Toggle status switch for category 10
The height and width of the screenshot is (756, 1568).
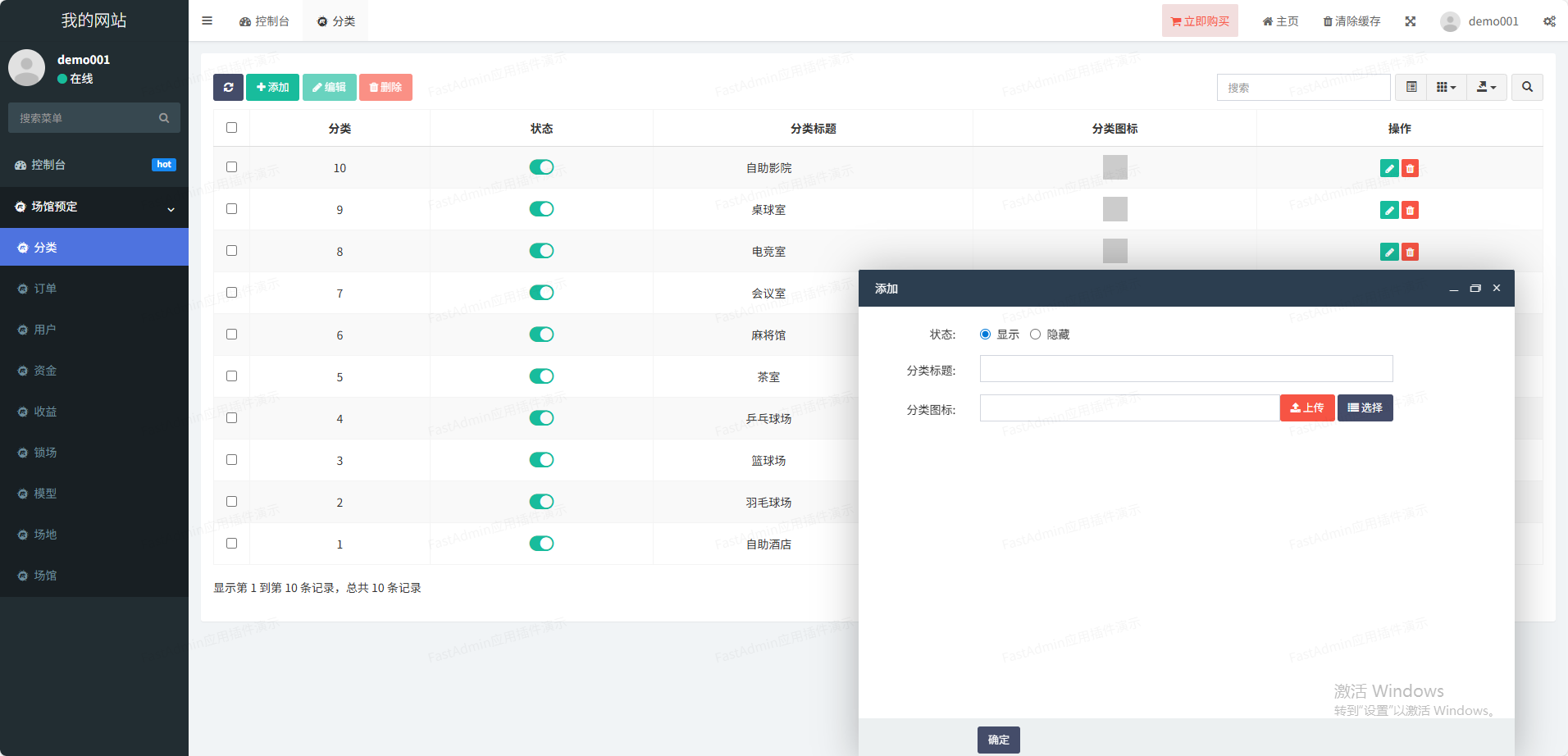click(x=541, y=167)
